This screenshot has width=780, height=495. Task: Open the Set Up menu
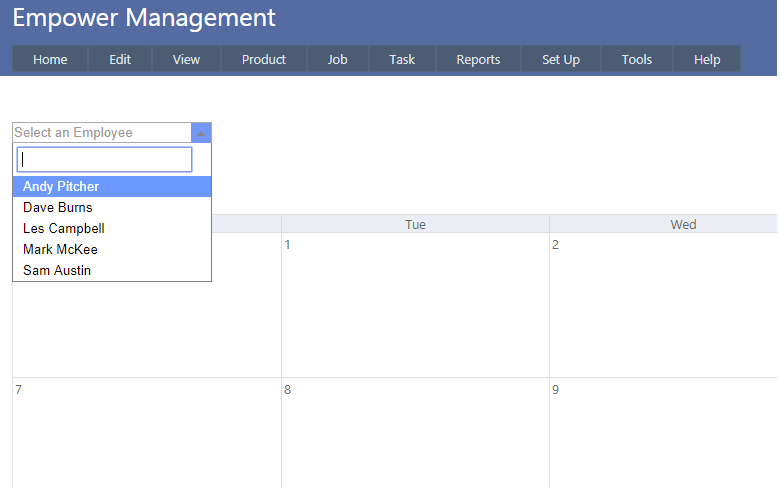pos(561,60)
